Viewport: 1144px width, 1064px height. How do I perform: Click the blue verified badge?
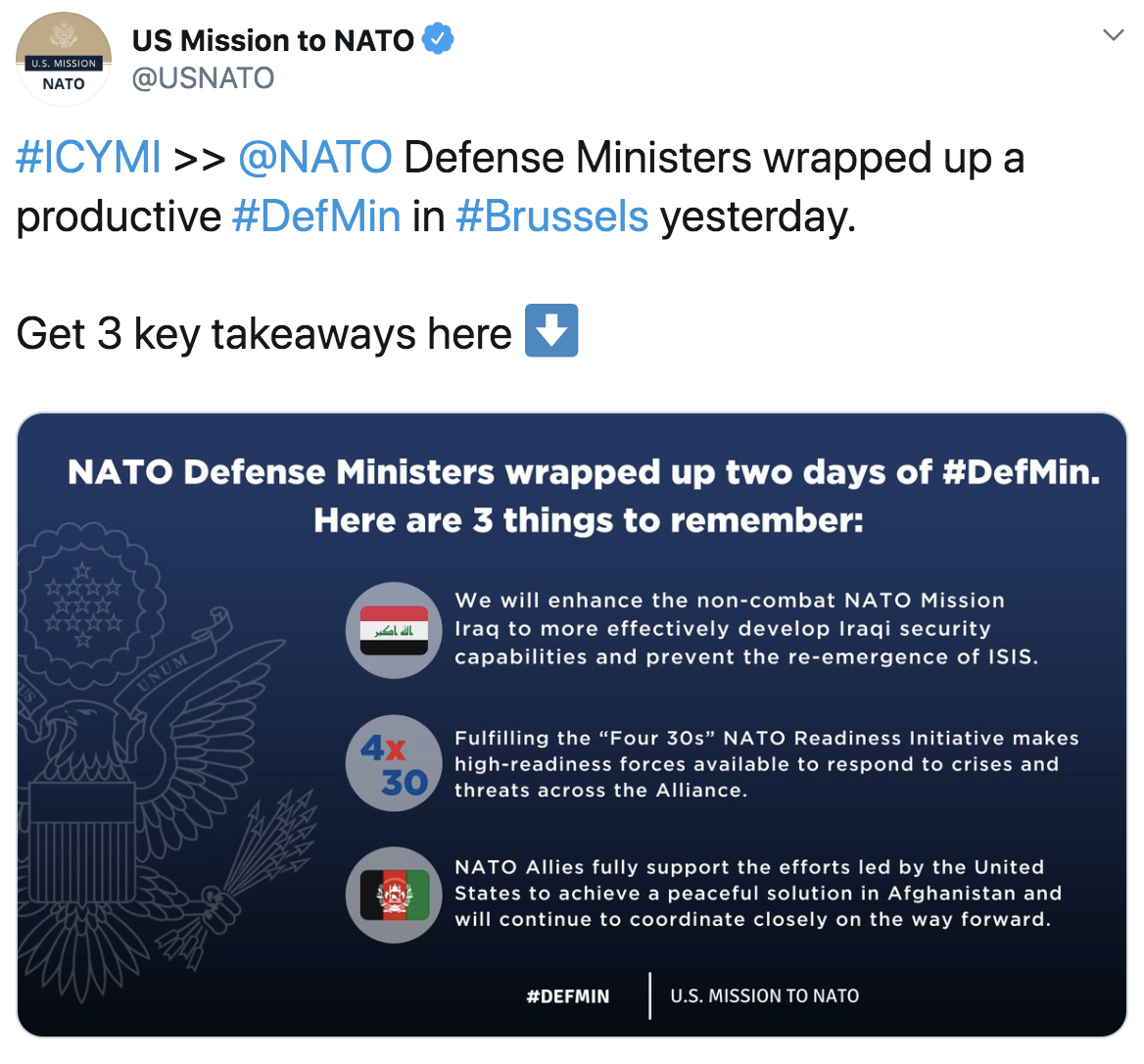click(x=438, y=40)
